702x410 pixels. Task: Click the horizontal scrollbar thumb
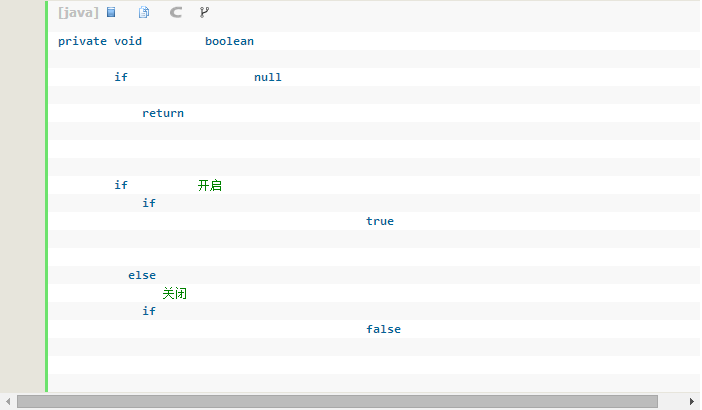tap(337, 401)
